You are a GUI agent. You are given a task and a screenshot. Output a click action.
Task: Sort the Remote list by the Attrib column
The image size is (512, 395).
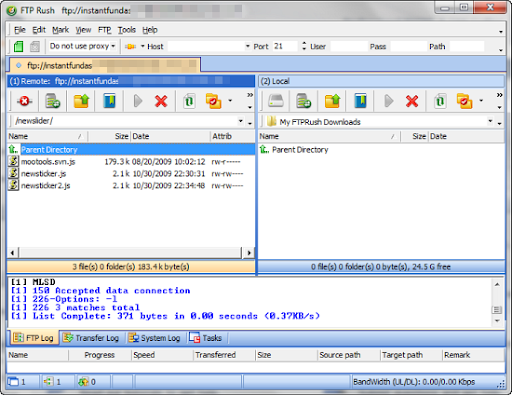pyautogui.click(x=232, y=136)
